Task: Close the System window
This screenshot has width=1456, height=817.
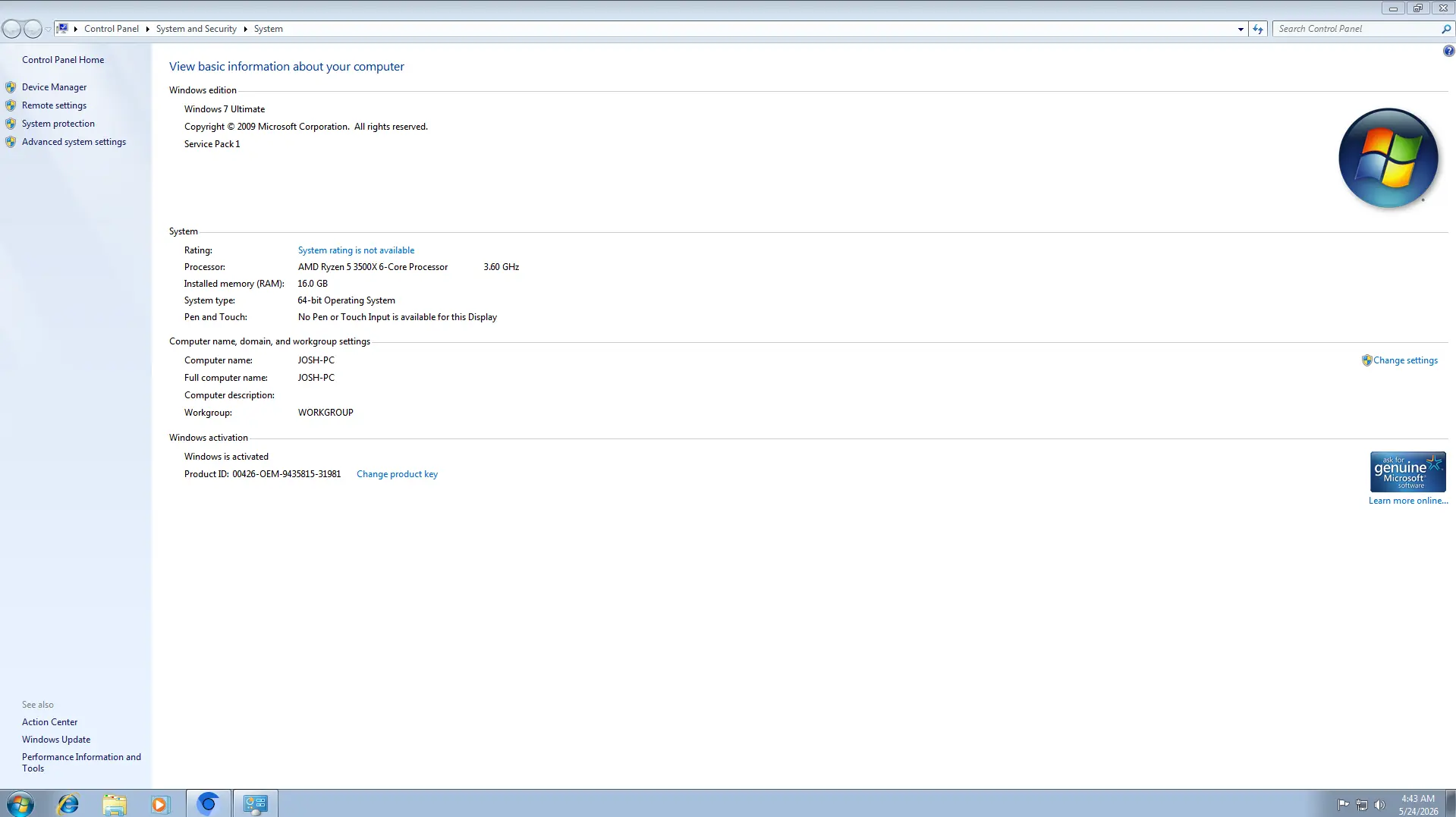Action: [x=1443, y=8]
